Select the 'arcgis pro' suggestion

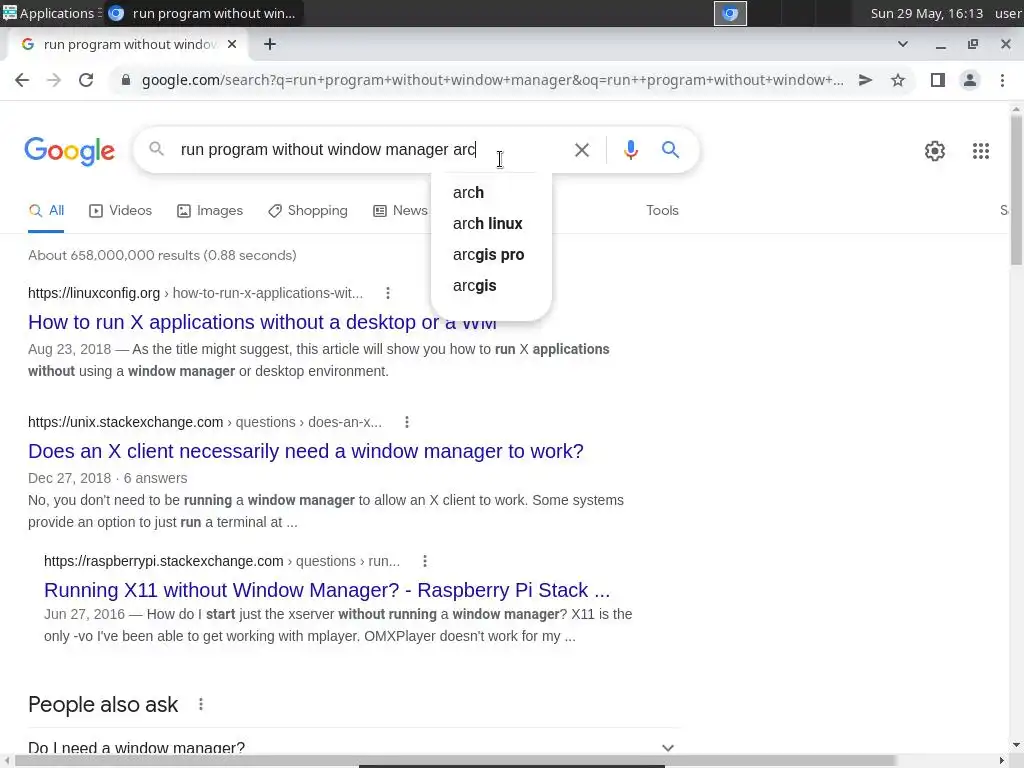pyautogui.click(x=491, y=255)
